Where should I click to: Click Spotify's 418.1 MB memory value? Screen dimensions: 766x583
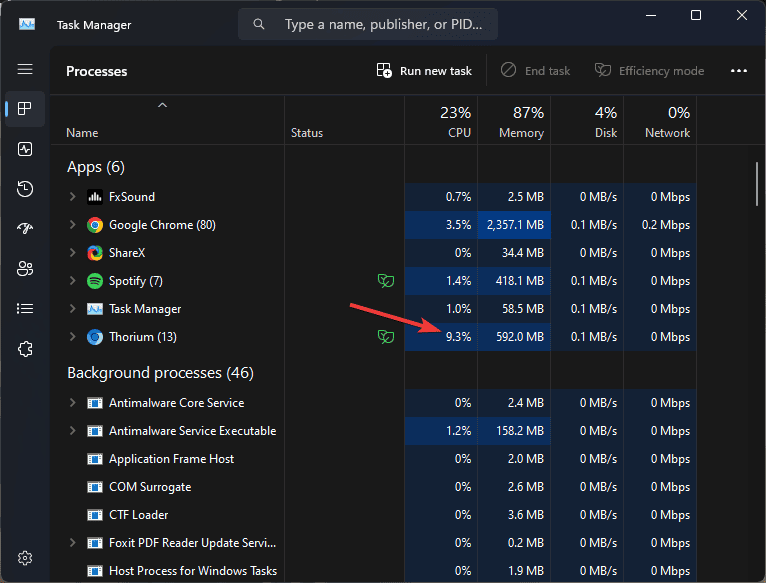tap(519, 281)
